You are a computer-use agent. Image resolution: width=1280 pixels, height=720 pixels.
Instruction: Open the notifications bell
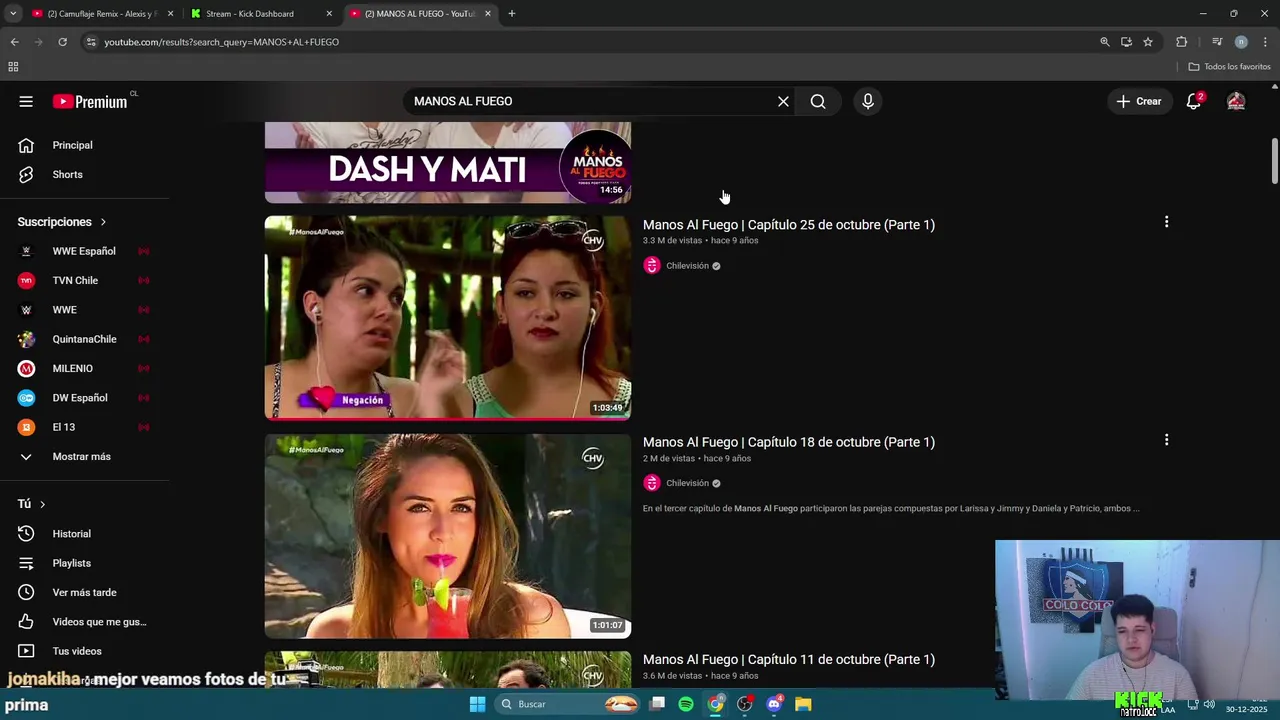(x=1194, y=101)
